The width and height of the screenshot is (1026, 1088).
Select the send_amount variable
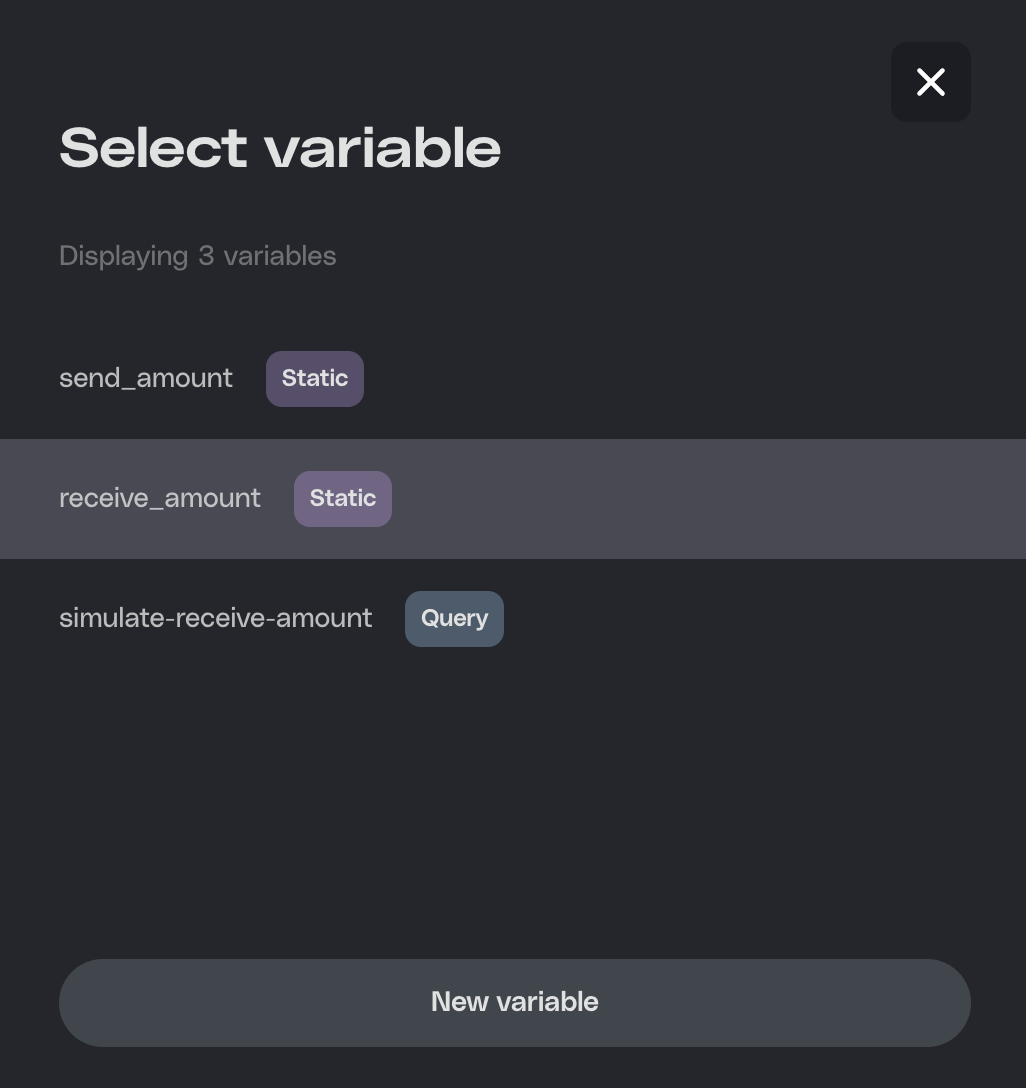(146, 378)
